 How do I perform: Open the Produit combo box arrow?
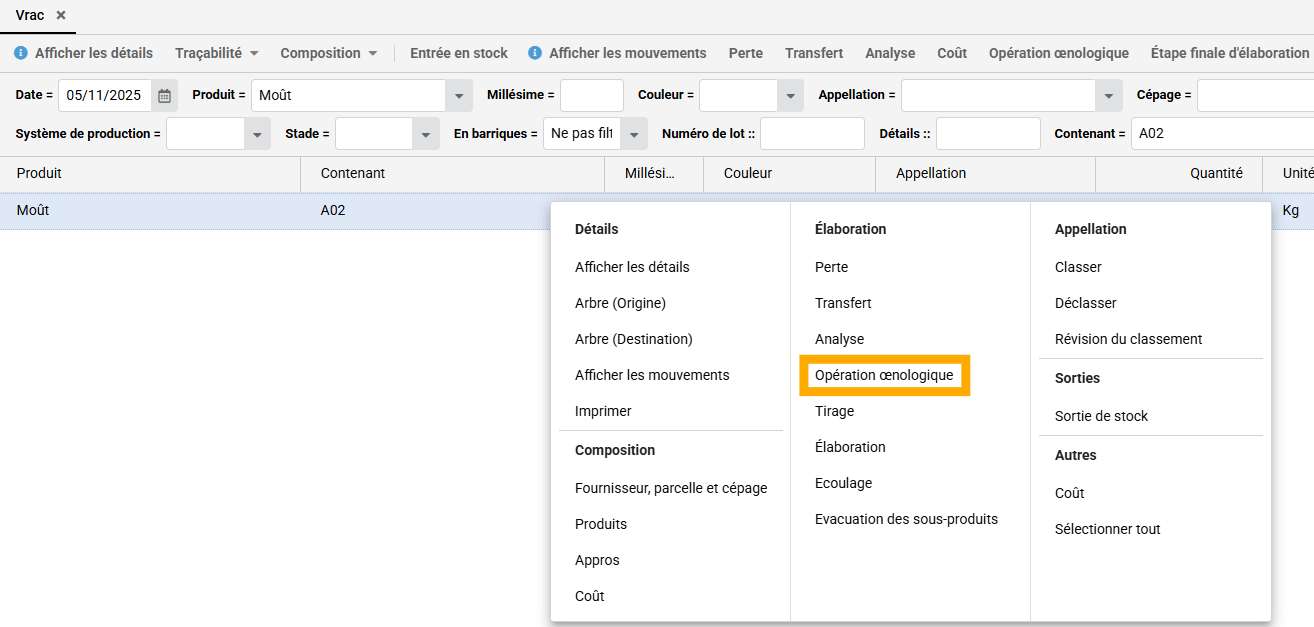[x=459, y=96]
